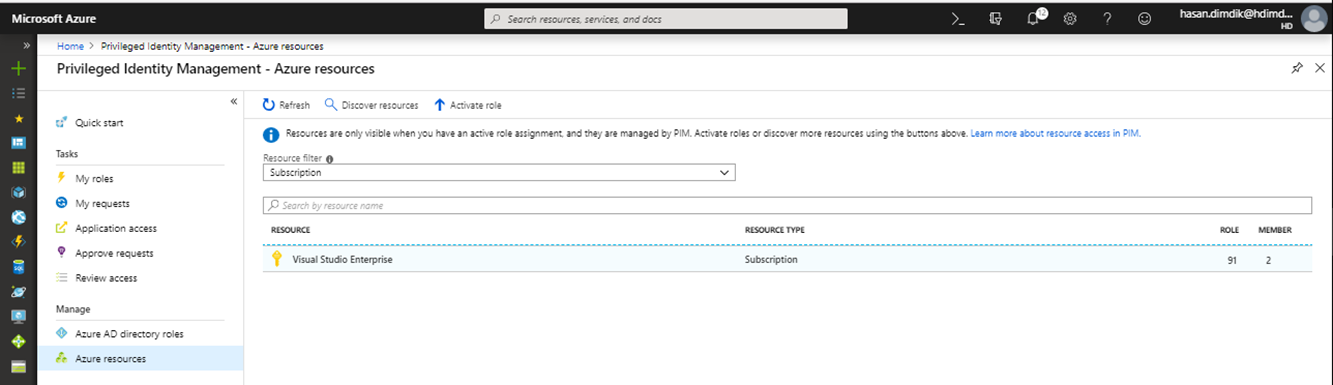Pin this blade with the pin icon
The height and width of the screenshot is (385, 1333).
pos(1297,68)
